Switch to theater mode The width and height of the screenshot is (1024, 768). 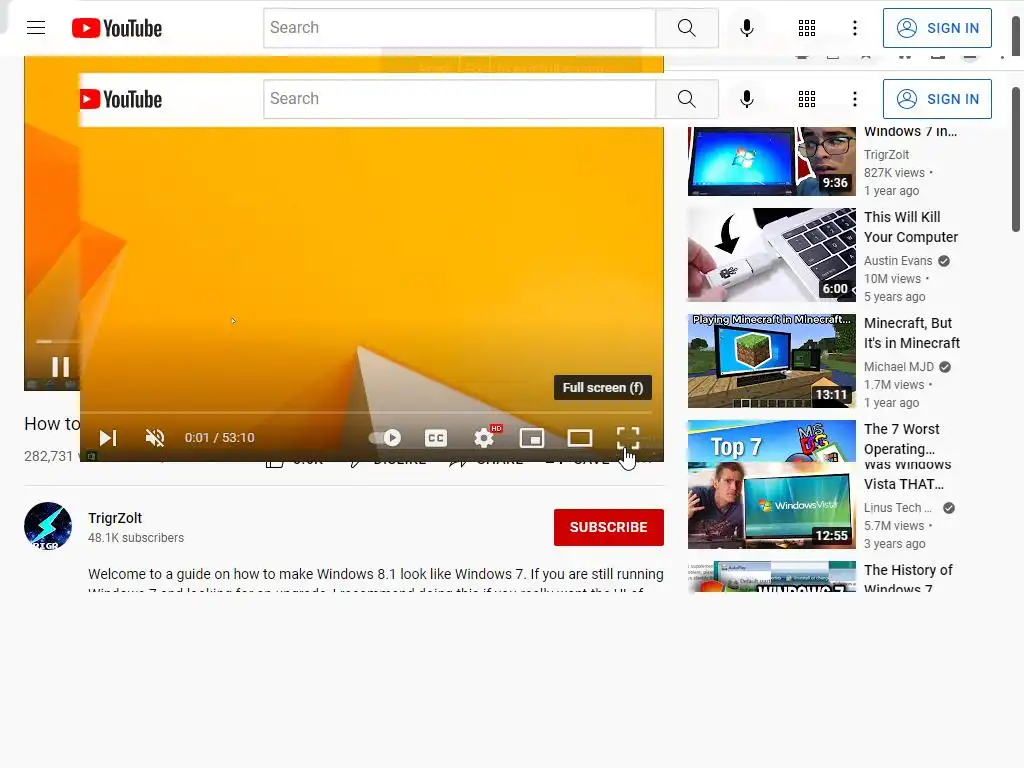[580, 438]
